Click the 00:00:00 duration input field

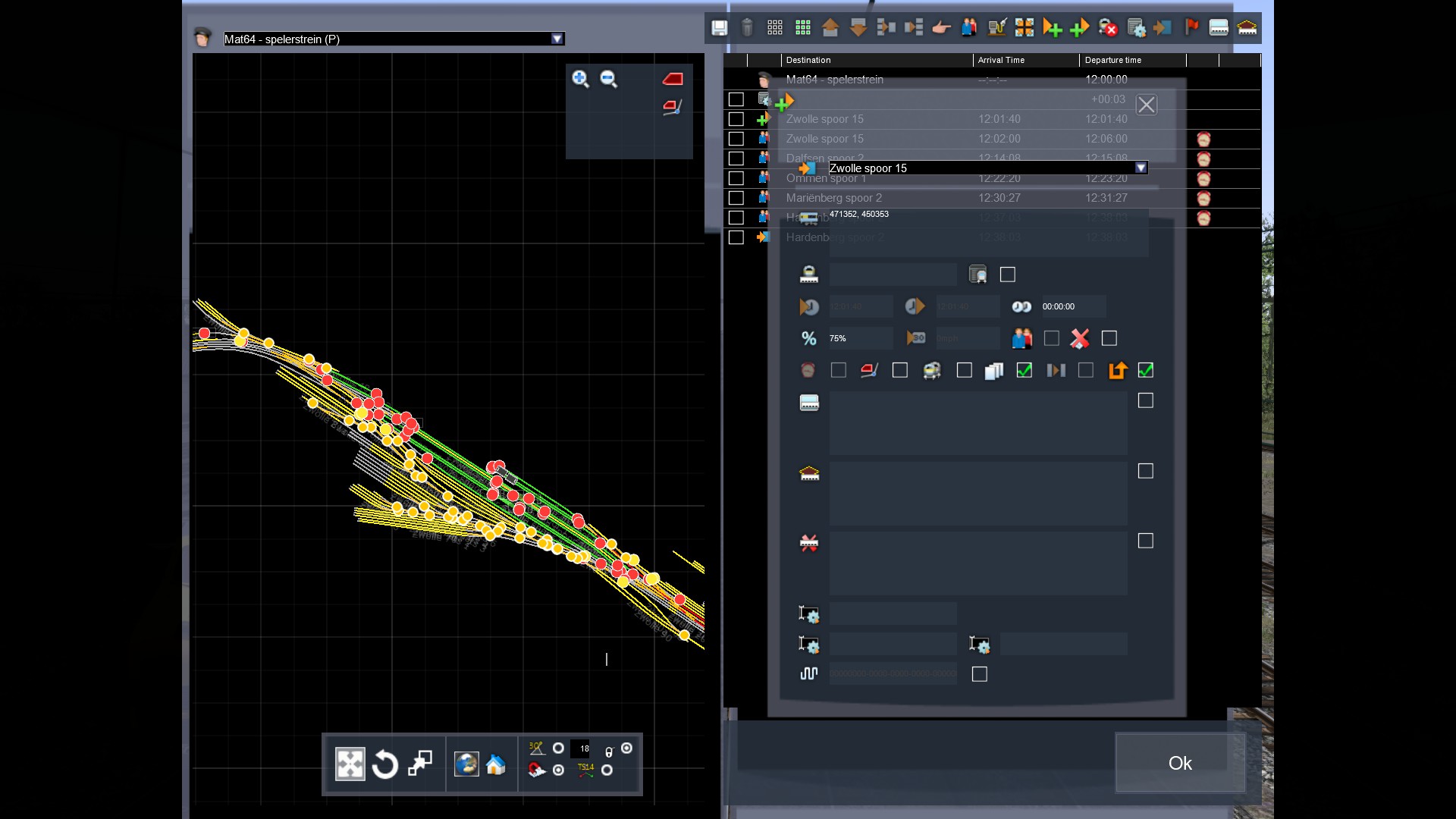coord(1074,306)
